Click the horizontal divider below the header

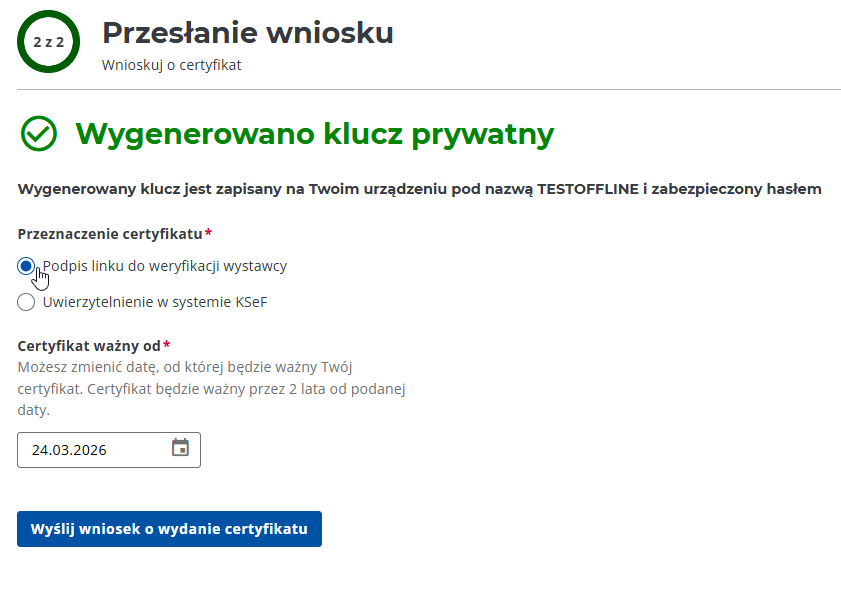point(429,90)
